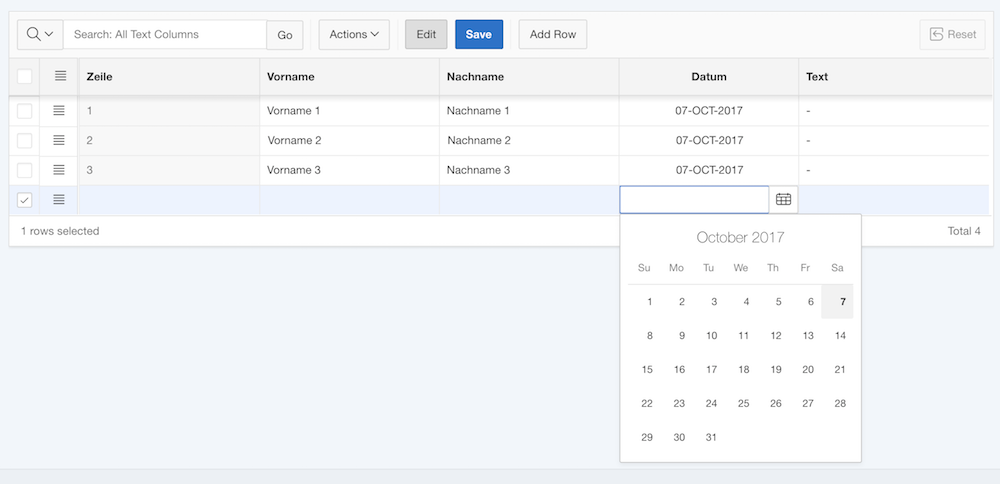
Task: Pick October 17 in the calendar
Action: coord(709,369)
